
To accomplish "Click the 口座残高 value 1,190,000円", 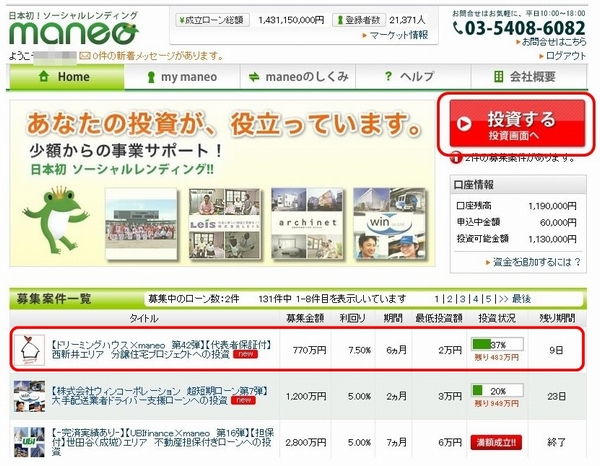I will (x=552, y=206).
